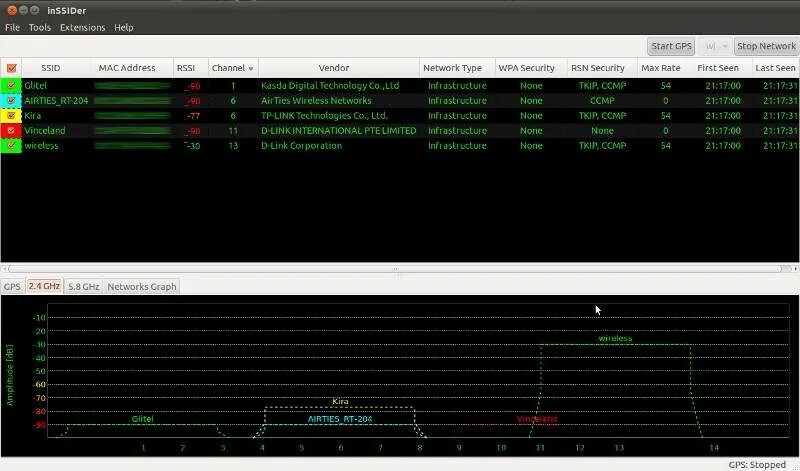The height and width of the screenshot is (471, 800).
Task: Sort by SSID column header
Action: point(51,68)
